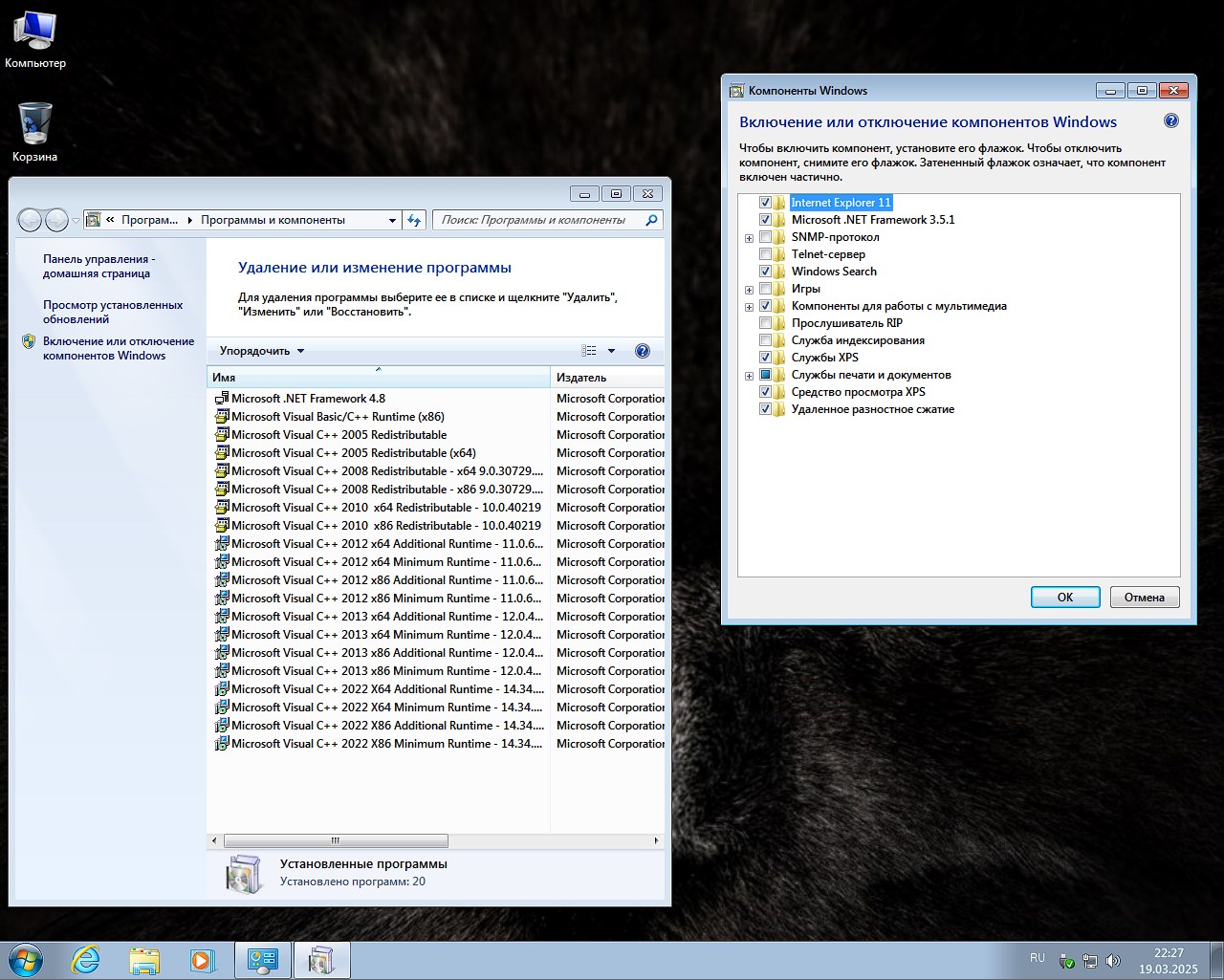Click the Отмена button
The width and height of the screenshot is (1224, 980).
pyautogui.click(x=1145, y=598)
